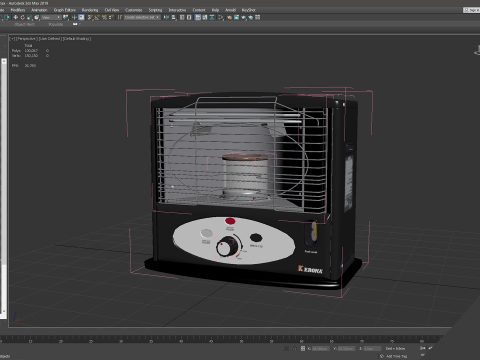Screen dimensions: 480x360
Task: Open the Create Selection Set dropdown
Action: pyautogui.click(x=142, y=17)
